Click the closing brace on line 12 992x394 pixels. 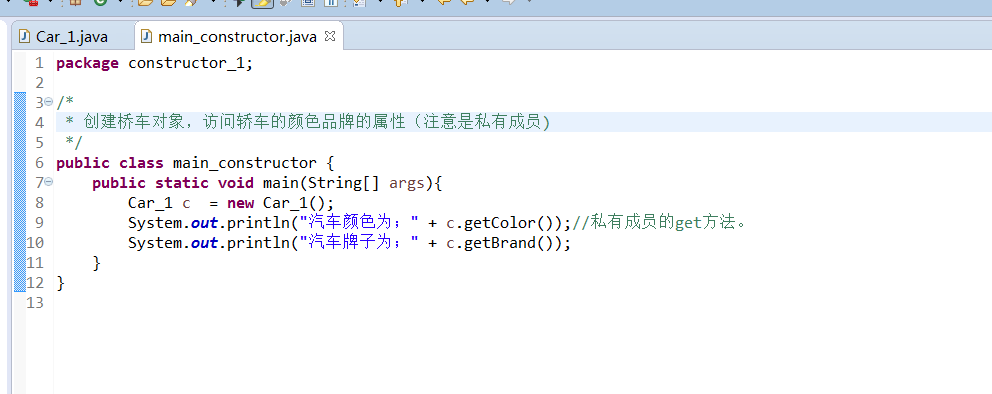click(61, 283)
